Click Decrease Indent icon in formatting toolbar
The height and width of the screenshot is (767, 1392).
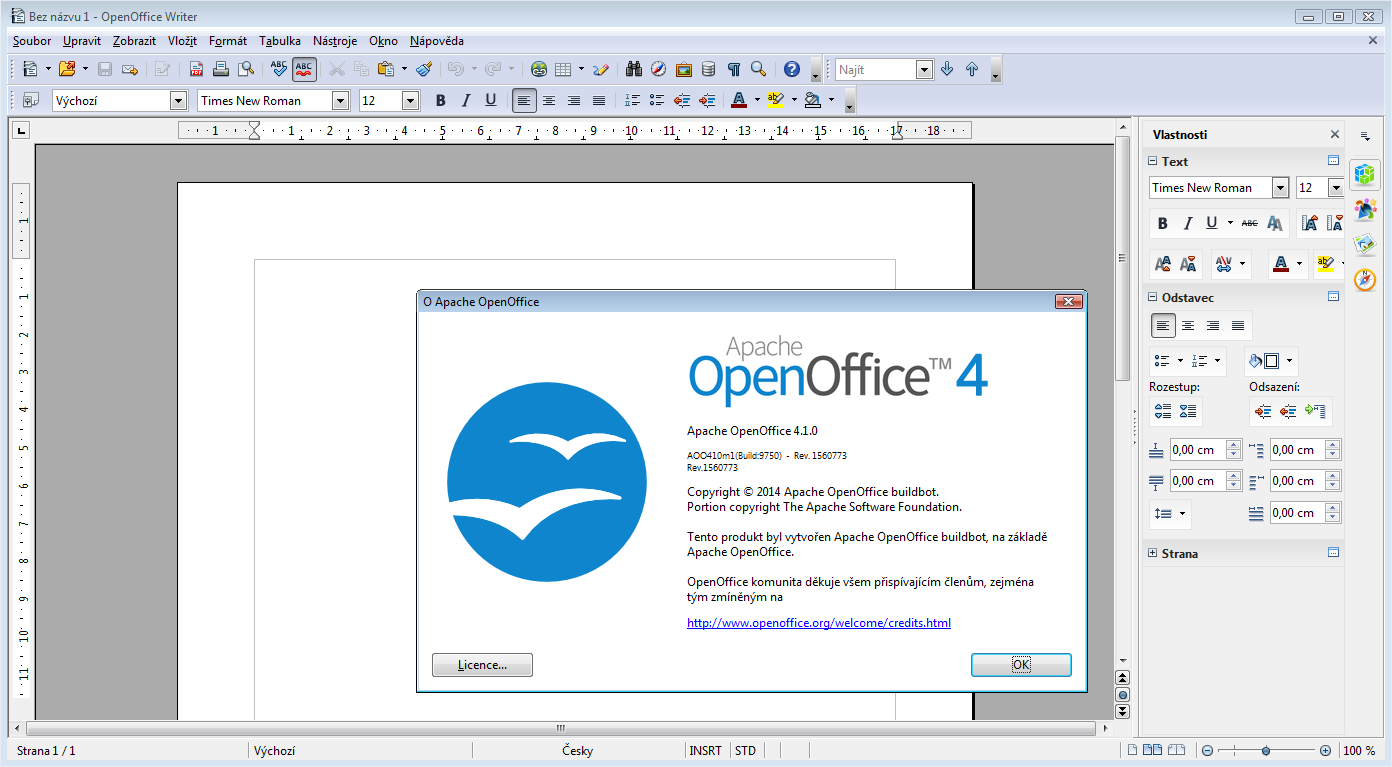tap(683, 100)
